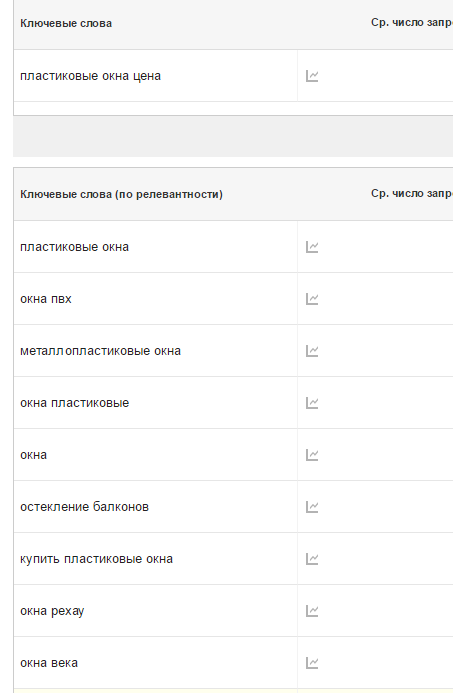Click chart icon beside окна пластиковые
This screenshot has height=693, width=453.
(x=312, y=403)
